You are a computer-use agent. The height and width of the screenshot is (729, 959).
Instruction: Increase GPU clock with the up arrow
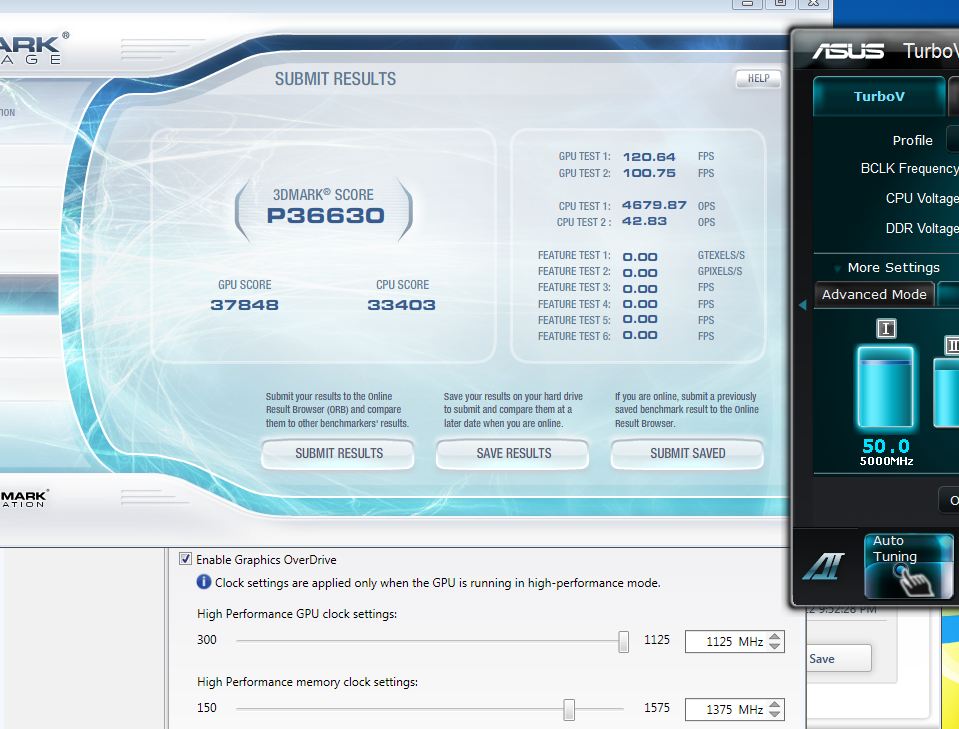click(x=775, y=636)
